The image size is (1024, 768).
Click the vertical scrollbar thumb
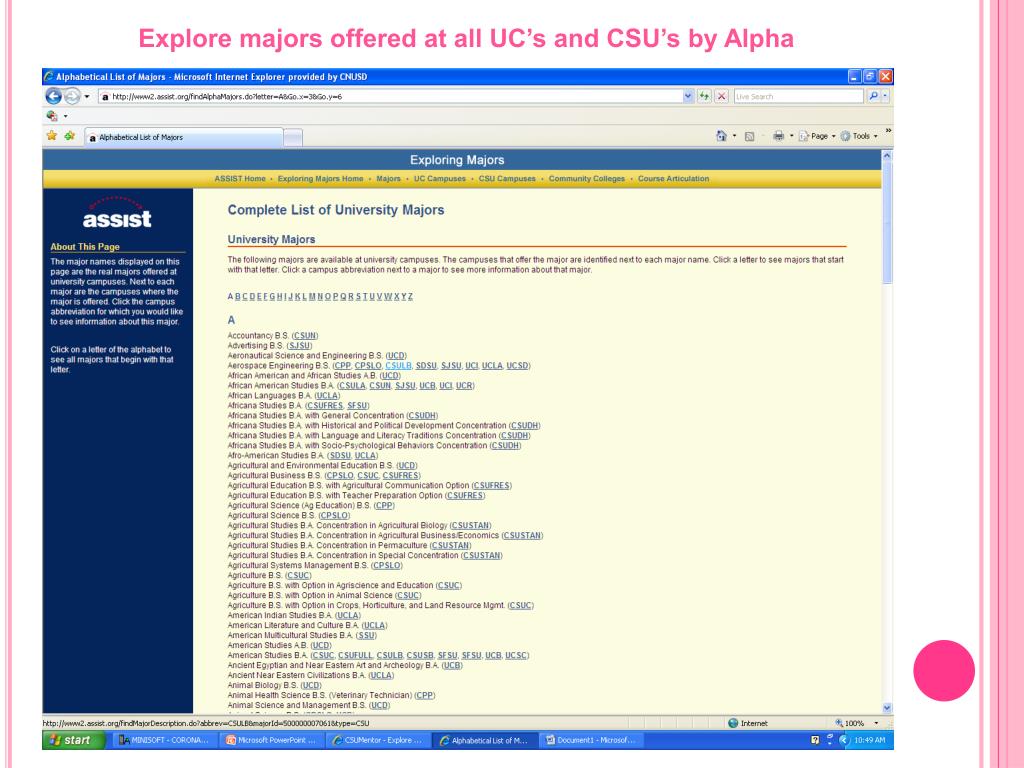coord(887,222)
